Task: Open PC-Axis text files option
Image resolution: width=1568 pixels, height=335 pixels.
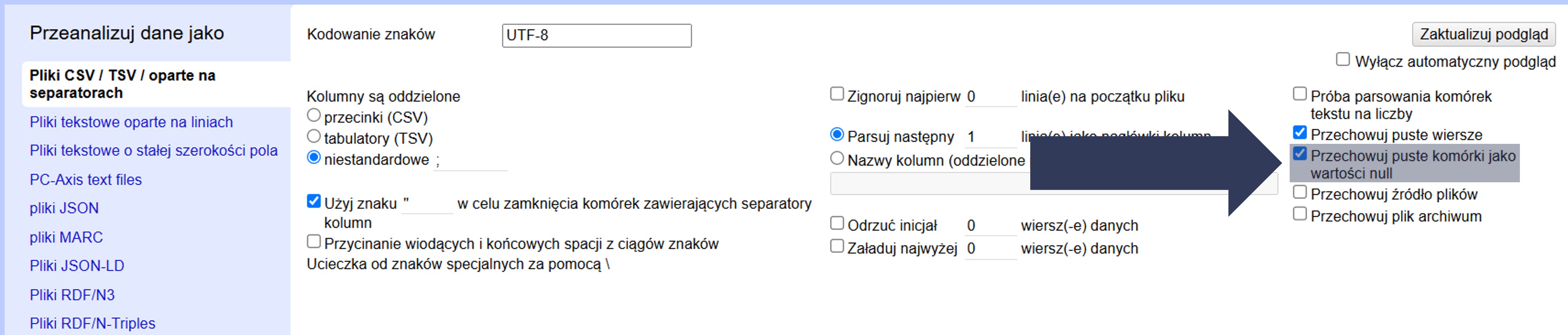Action: pyautogui.click(x=85, y=180)
